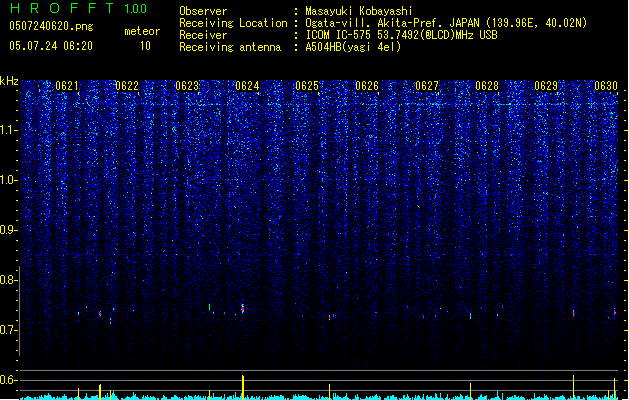
Task: Click the 0629 time marker
Action: pos(546,86)
